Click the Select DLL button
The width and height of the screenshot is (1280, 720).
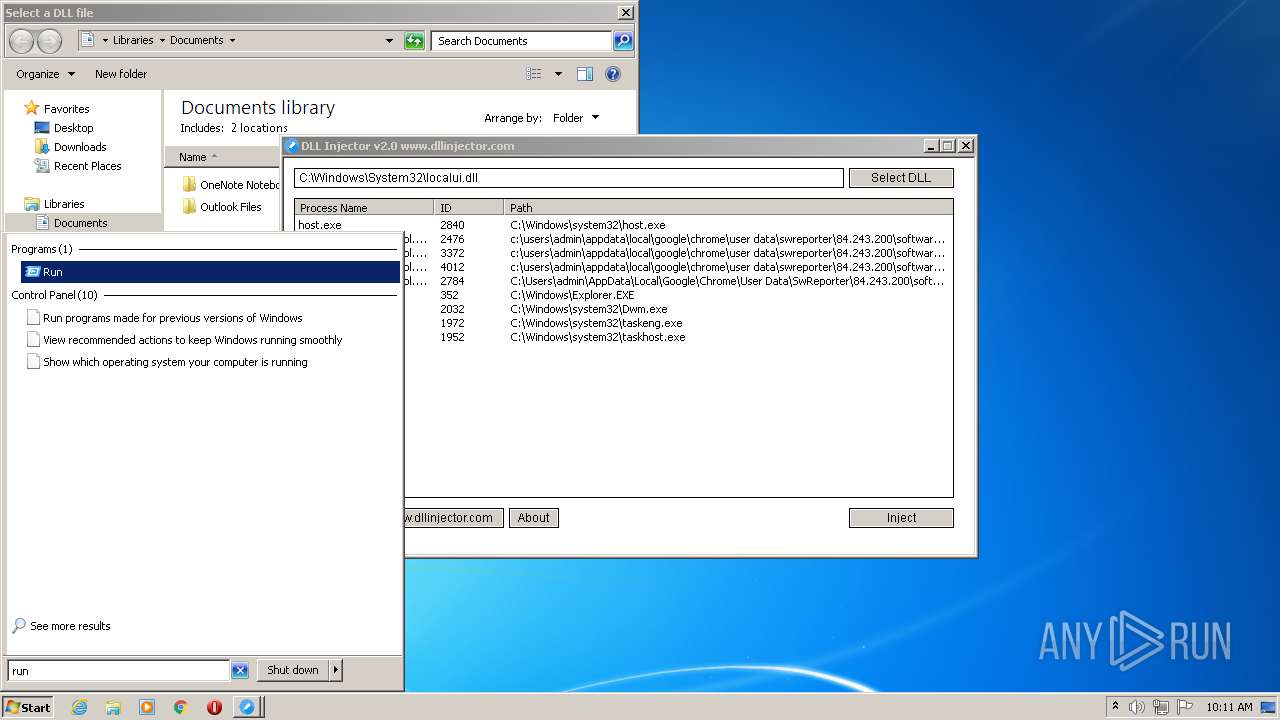pyautogui.click(x=901, y=178)
